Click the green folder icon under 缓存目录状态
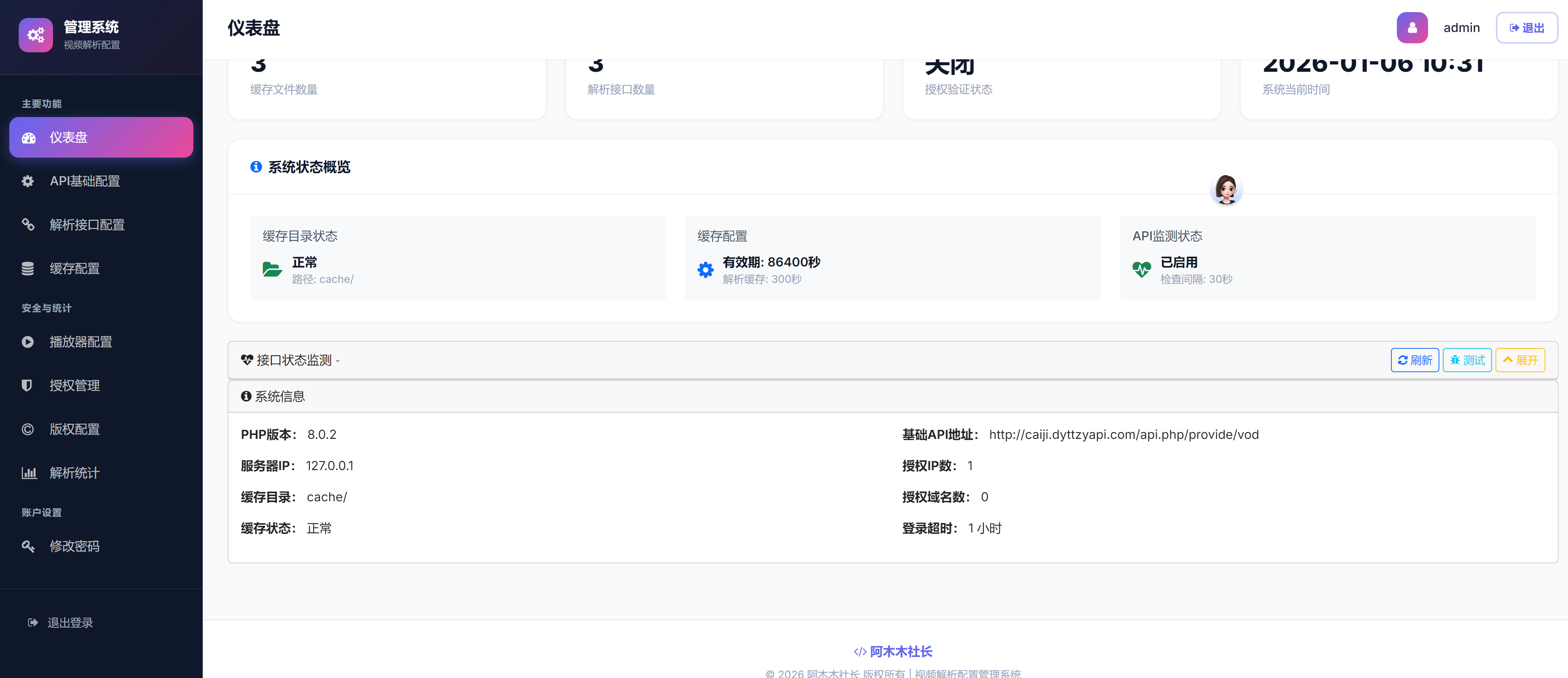1568x678 pixels. pos(272,270)
